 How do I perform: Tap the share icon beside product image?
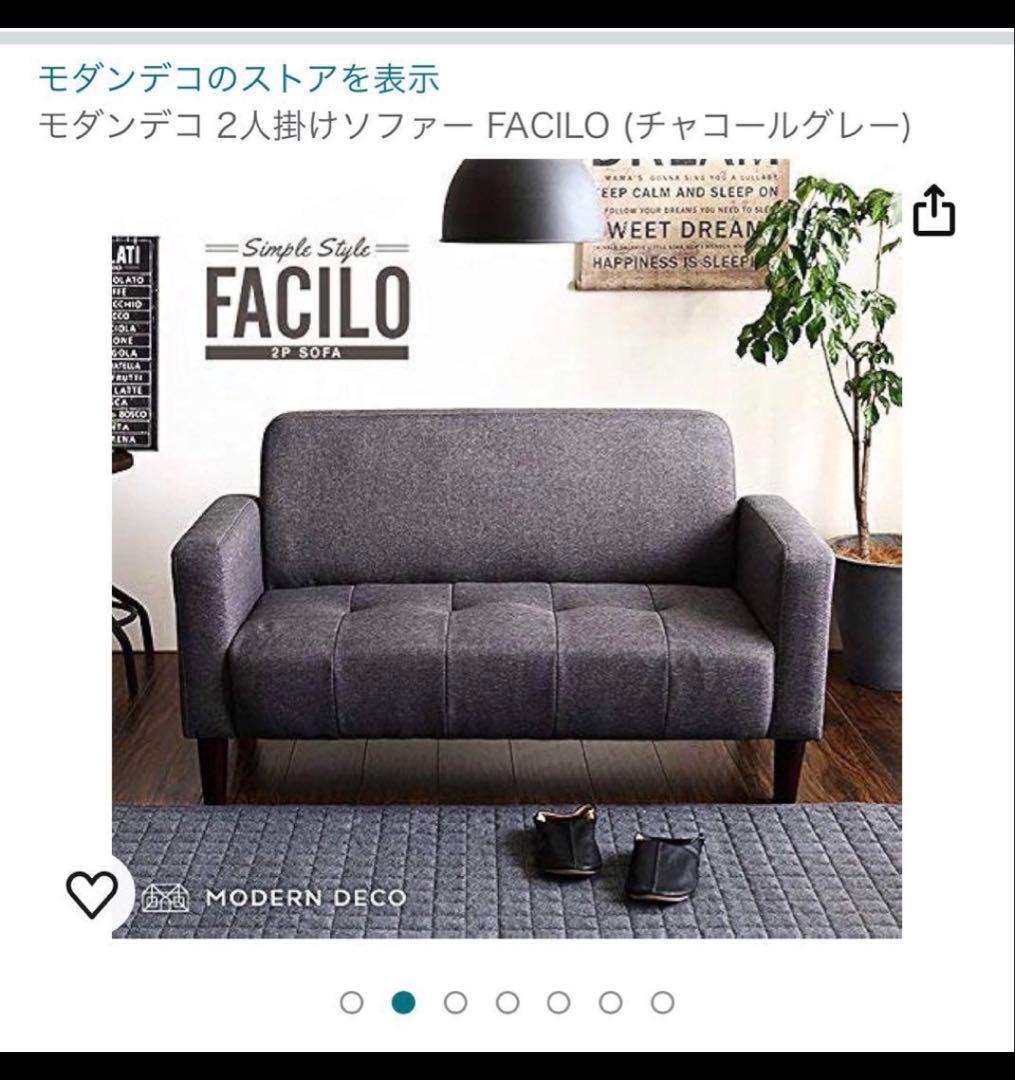pos(934,209)
